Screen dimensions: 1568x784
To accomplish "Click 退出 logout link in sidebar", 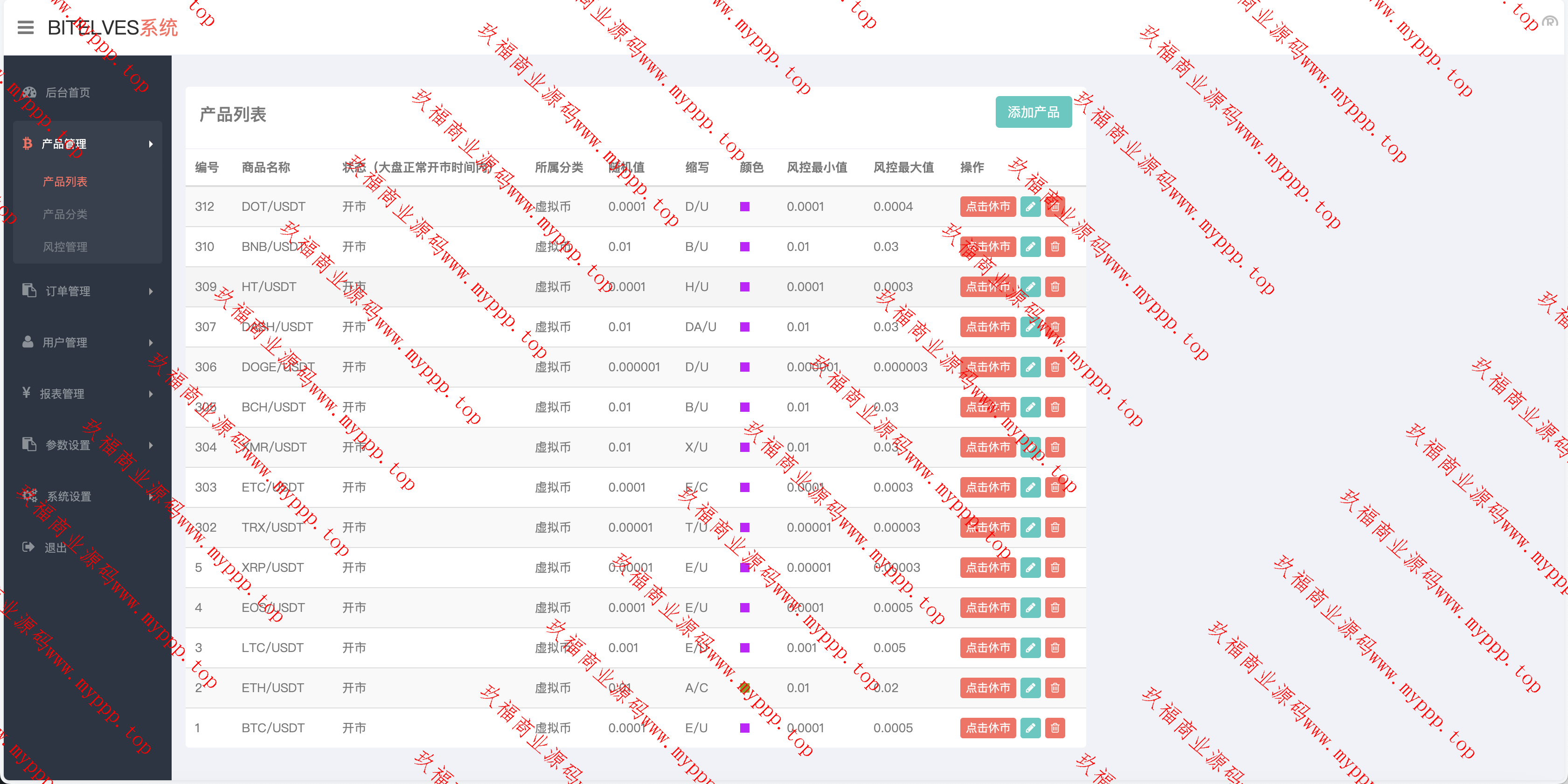I will click(55, 547).
